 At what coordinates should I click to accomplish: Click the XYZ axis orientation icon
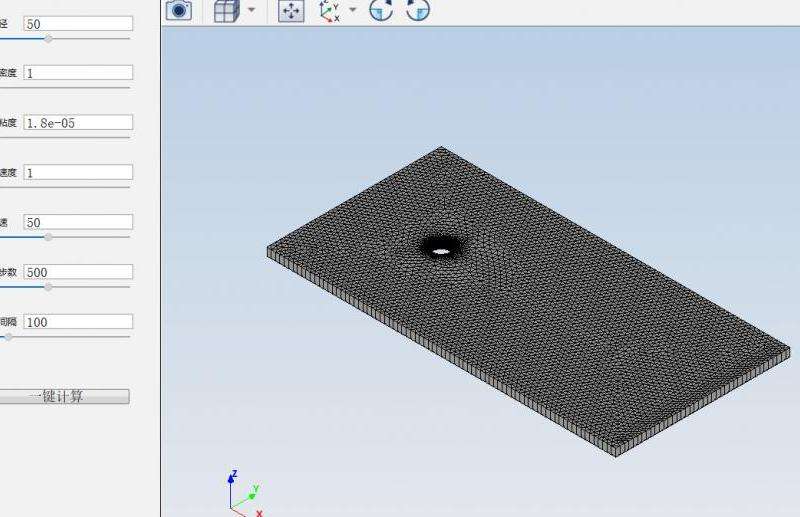click(328, 11)
